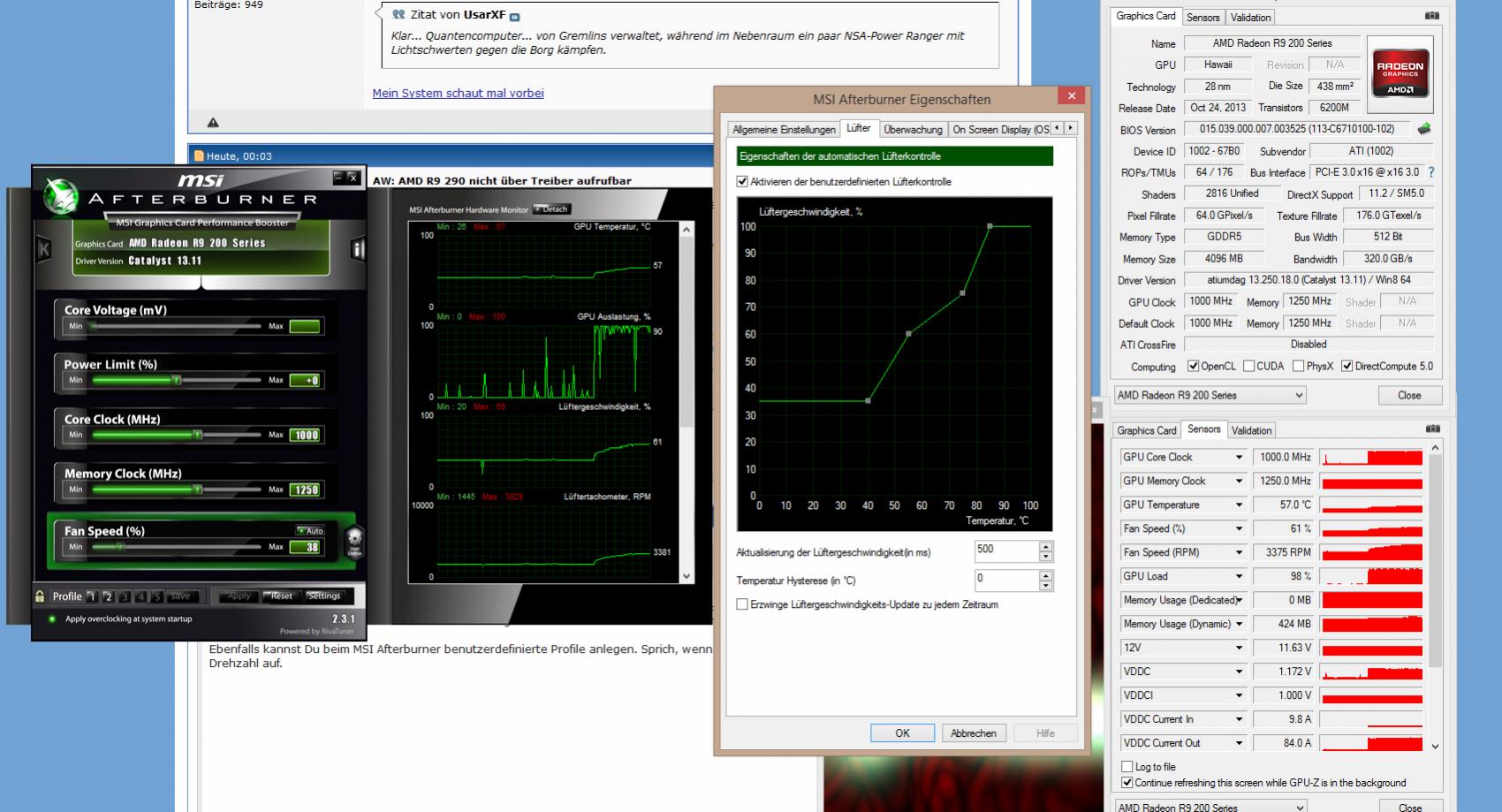
Task: Click the post icon next to Heute, 00:03
Action: click(199, 156)
